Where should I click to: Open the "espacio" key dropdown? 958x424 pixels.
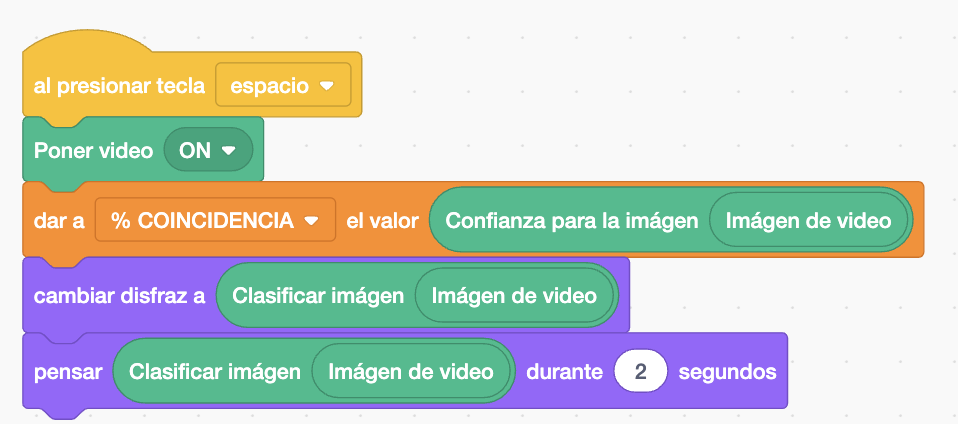(283, 86)
